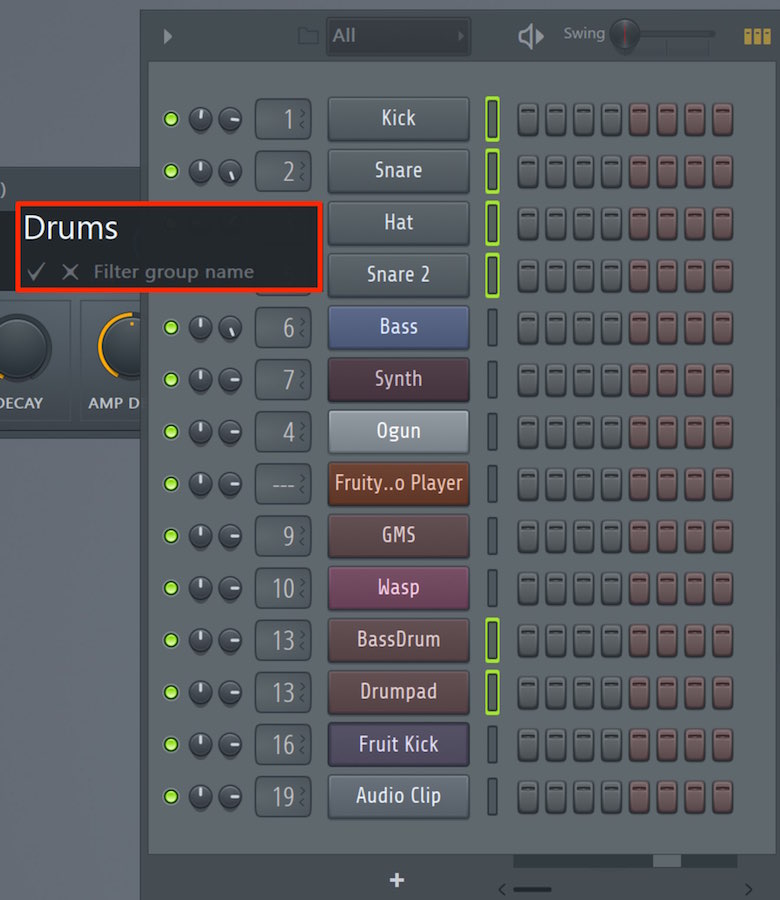This screenshot has height=900, width=780.
Task: Toggle graph editor bars icon
Action: tap(757, 37)
